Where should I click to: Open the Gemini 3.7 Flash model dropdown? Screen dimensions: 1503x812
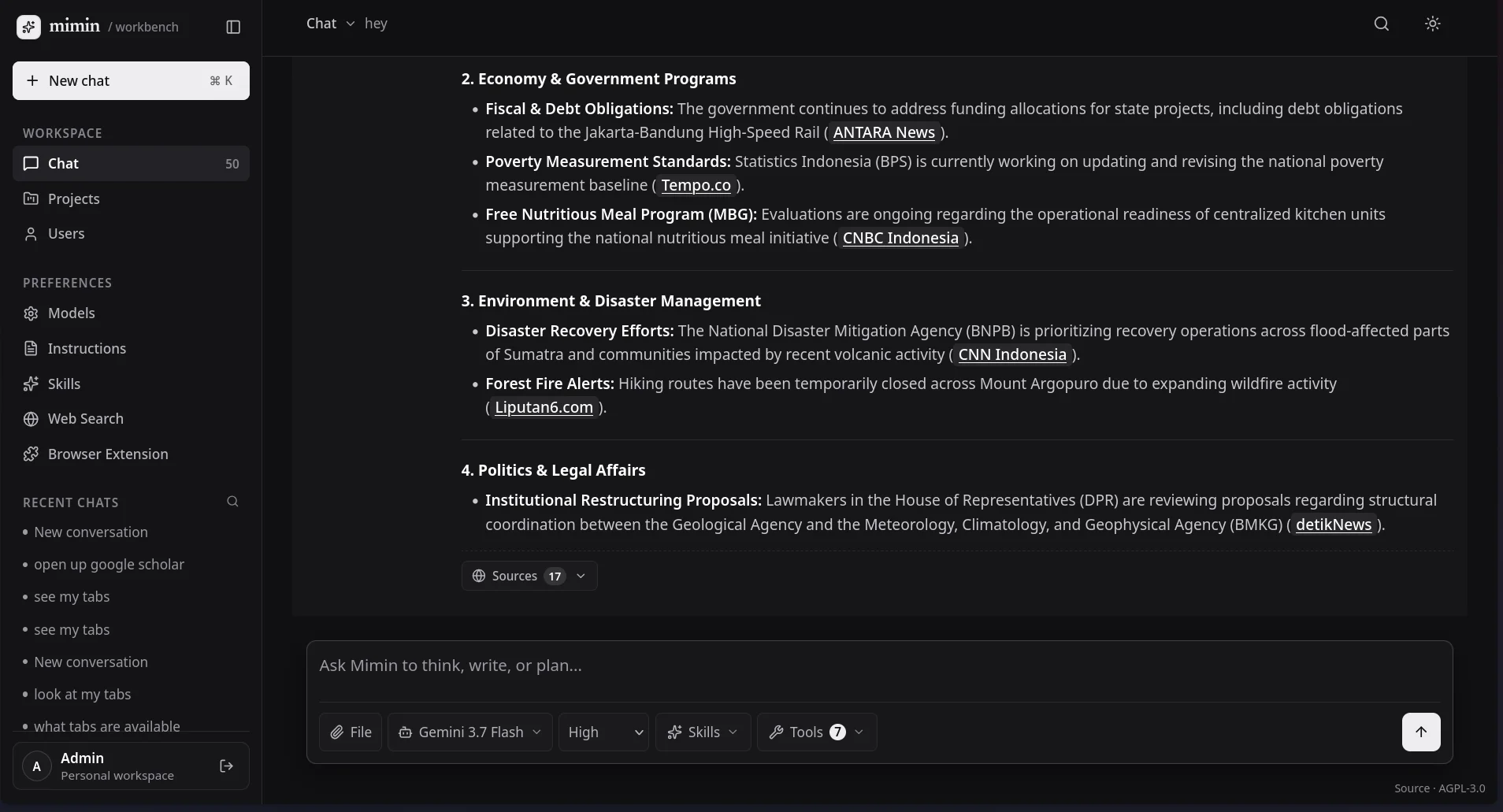(x=470, y=732)
